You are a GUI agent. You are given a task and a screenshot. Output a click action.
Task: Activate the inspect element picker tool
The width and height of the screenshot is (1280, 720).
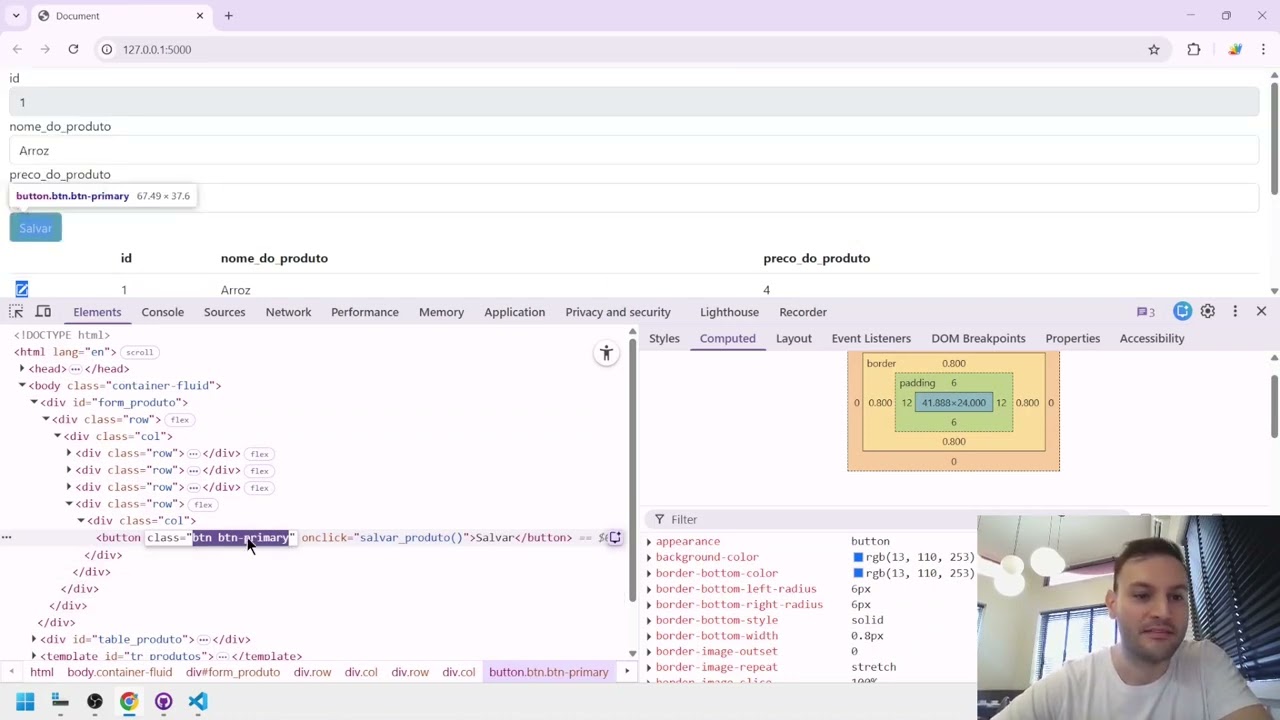tap(16, 312)
